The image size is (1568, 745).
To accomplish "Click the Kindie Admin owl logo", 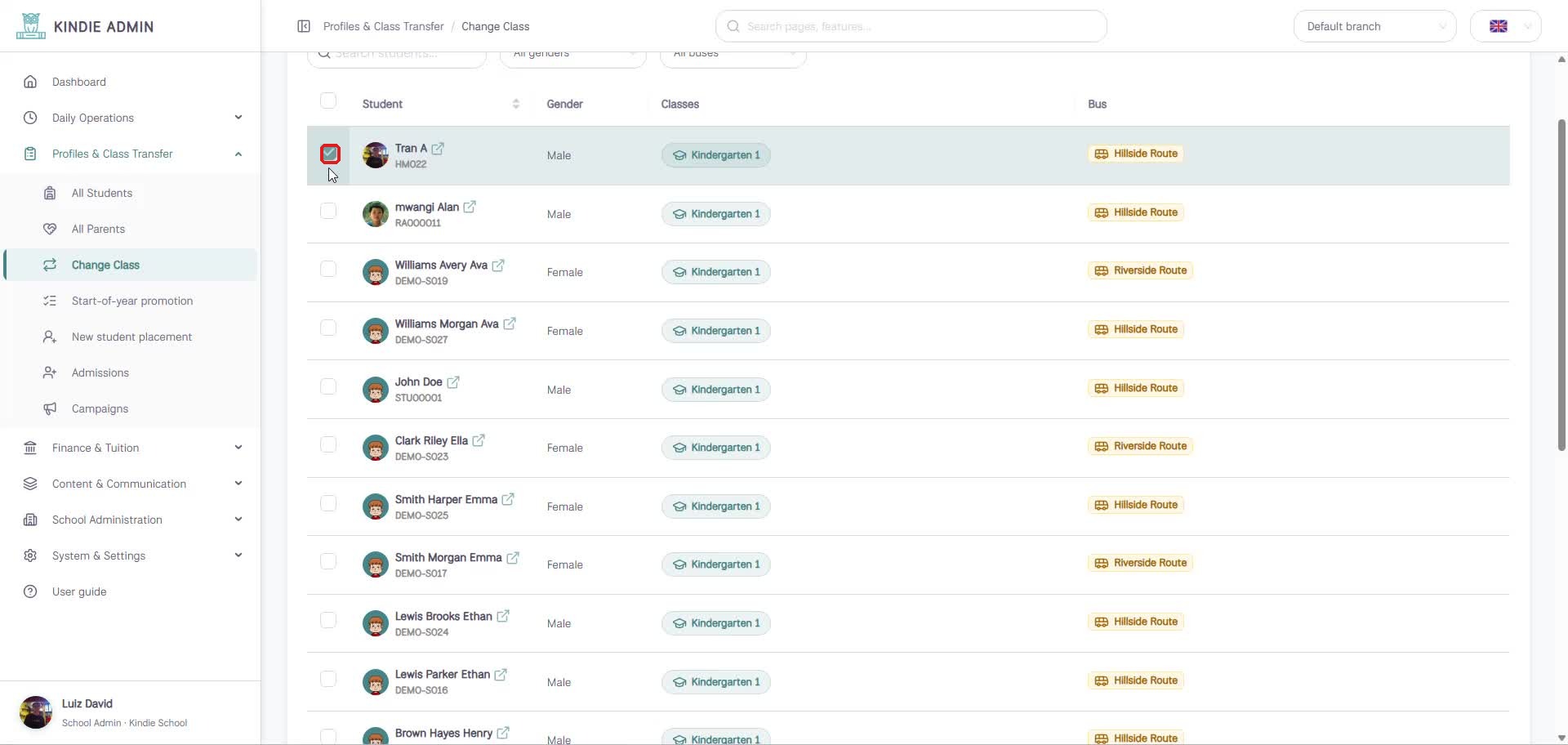I will pyautogui.click(x=31, y=26).
